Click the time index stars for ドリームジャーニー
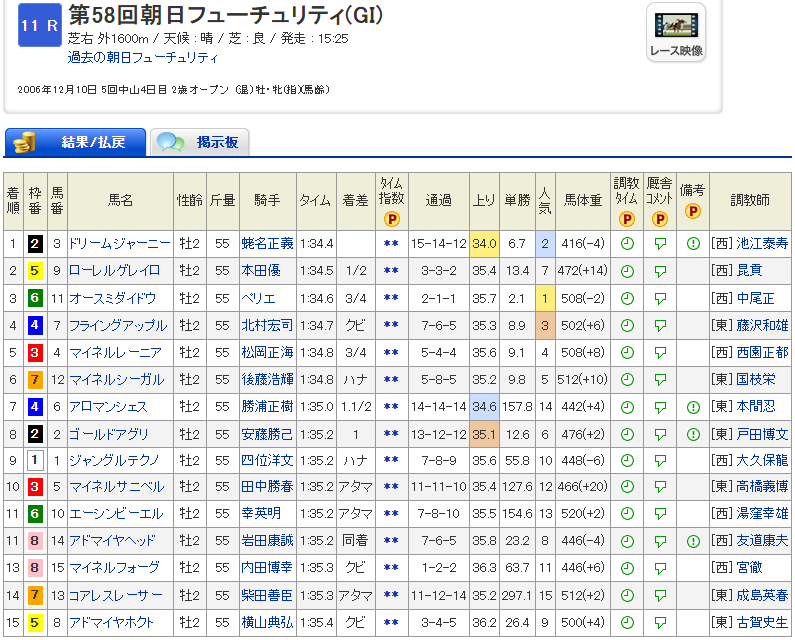The image size is (795, 640). pos(391,244)
